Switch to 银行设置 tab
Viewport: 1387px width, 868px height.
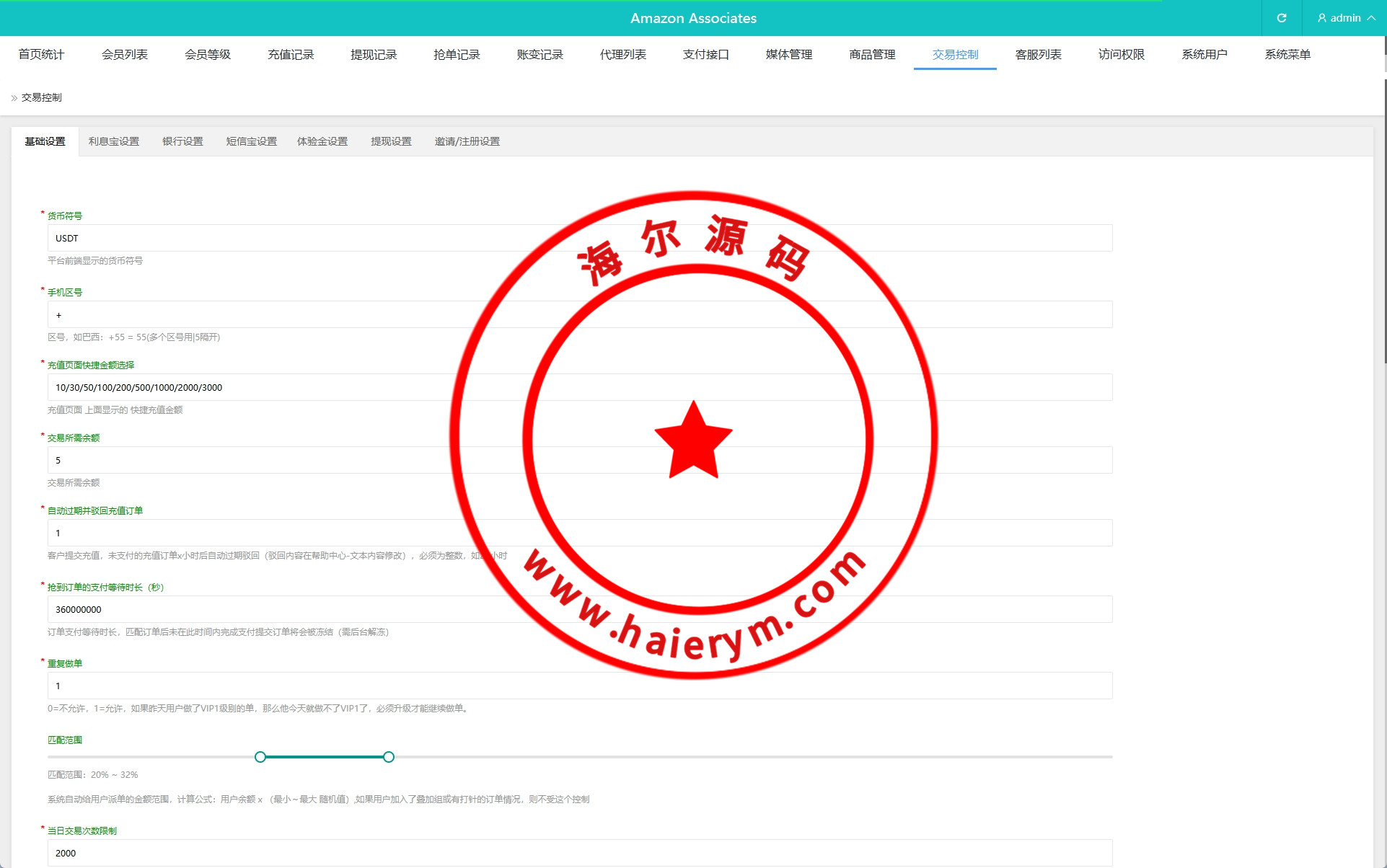pyautogui.click(x=182, y=141)
